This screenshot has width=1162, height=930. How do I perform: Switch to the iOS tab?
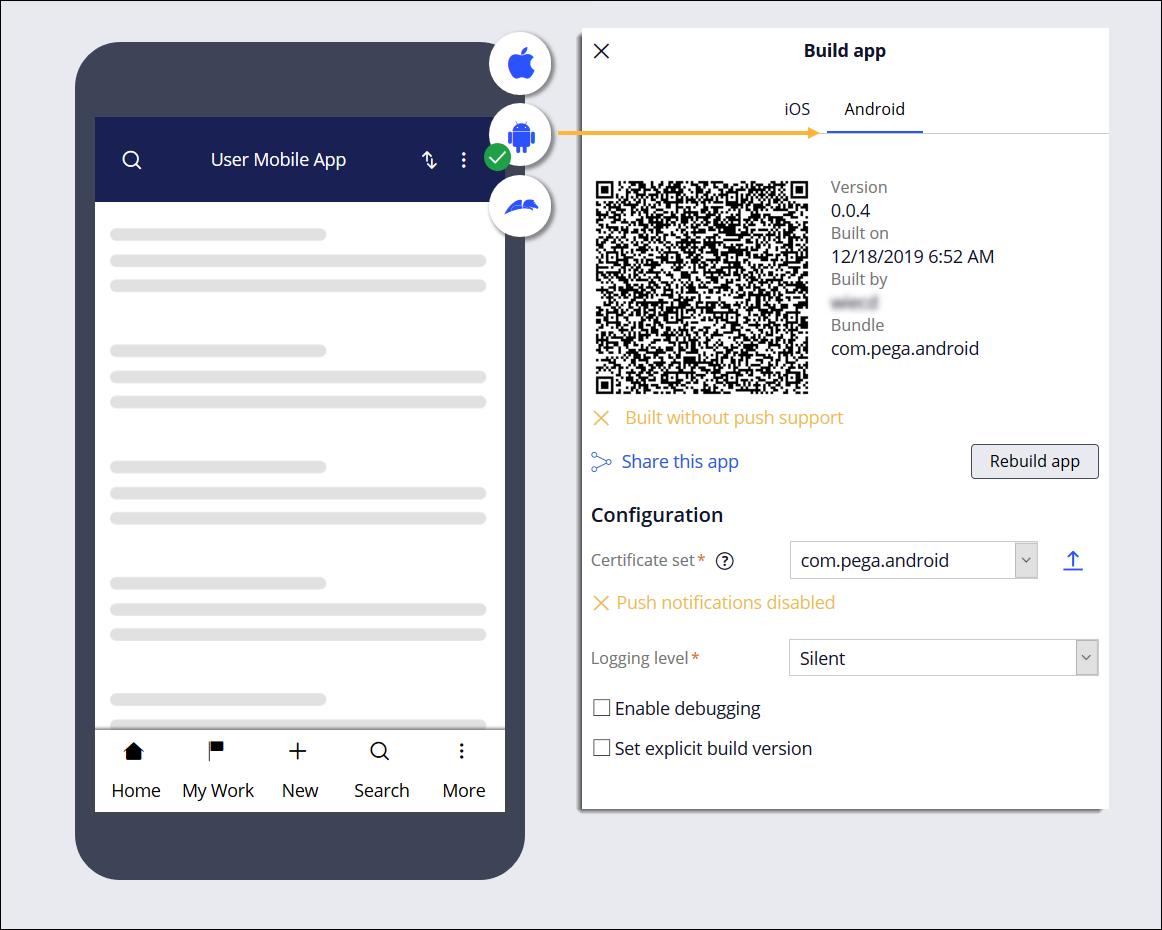click(x=797, y=109)
